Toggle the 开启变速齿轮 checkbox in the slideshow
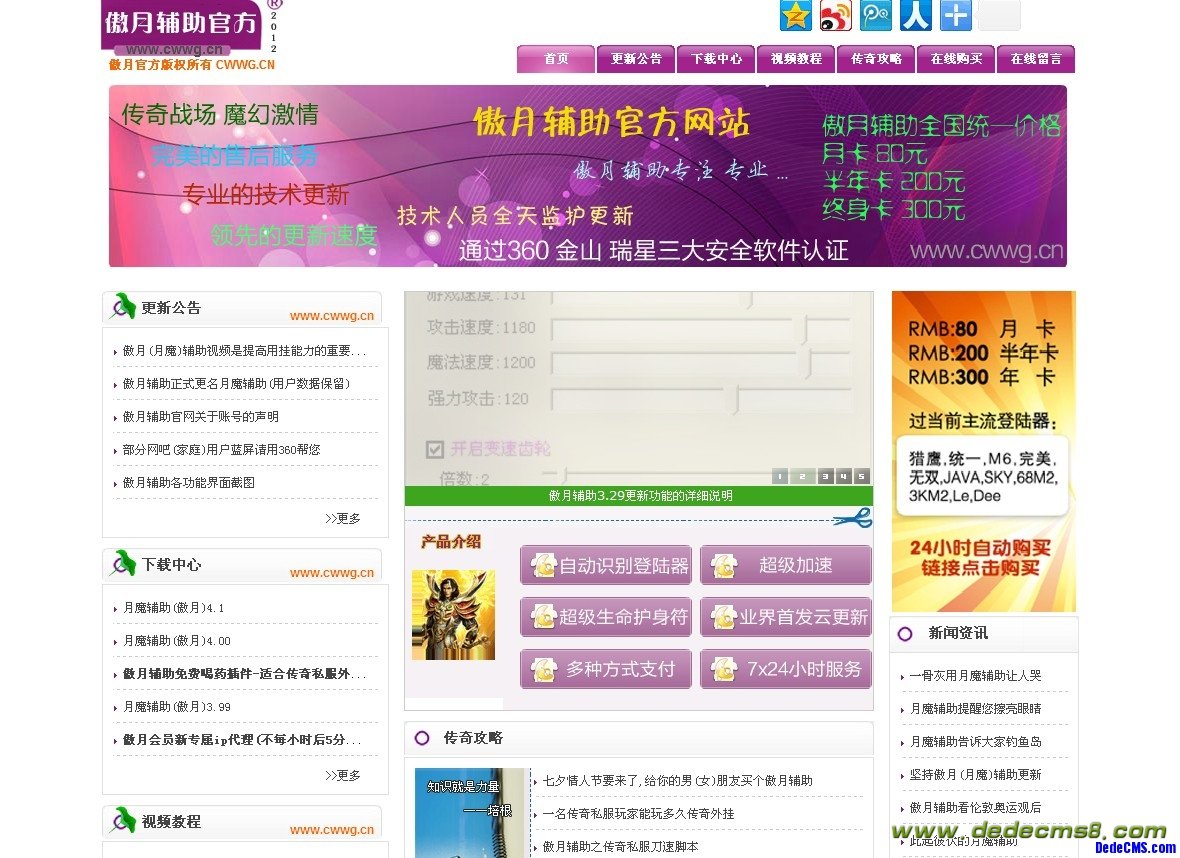 point(435,449)
